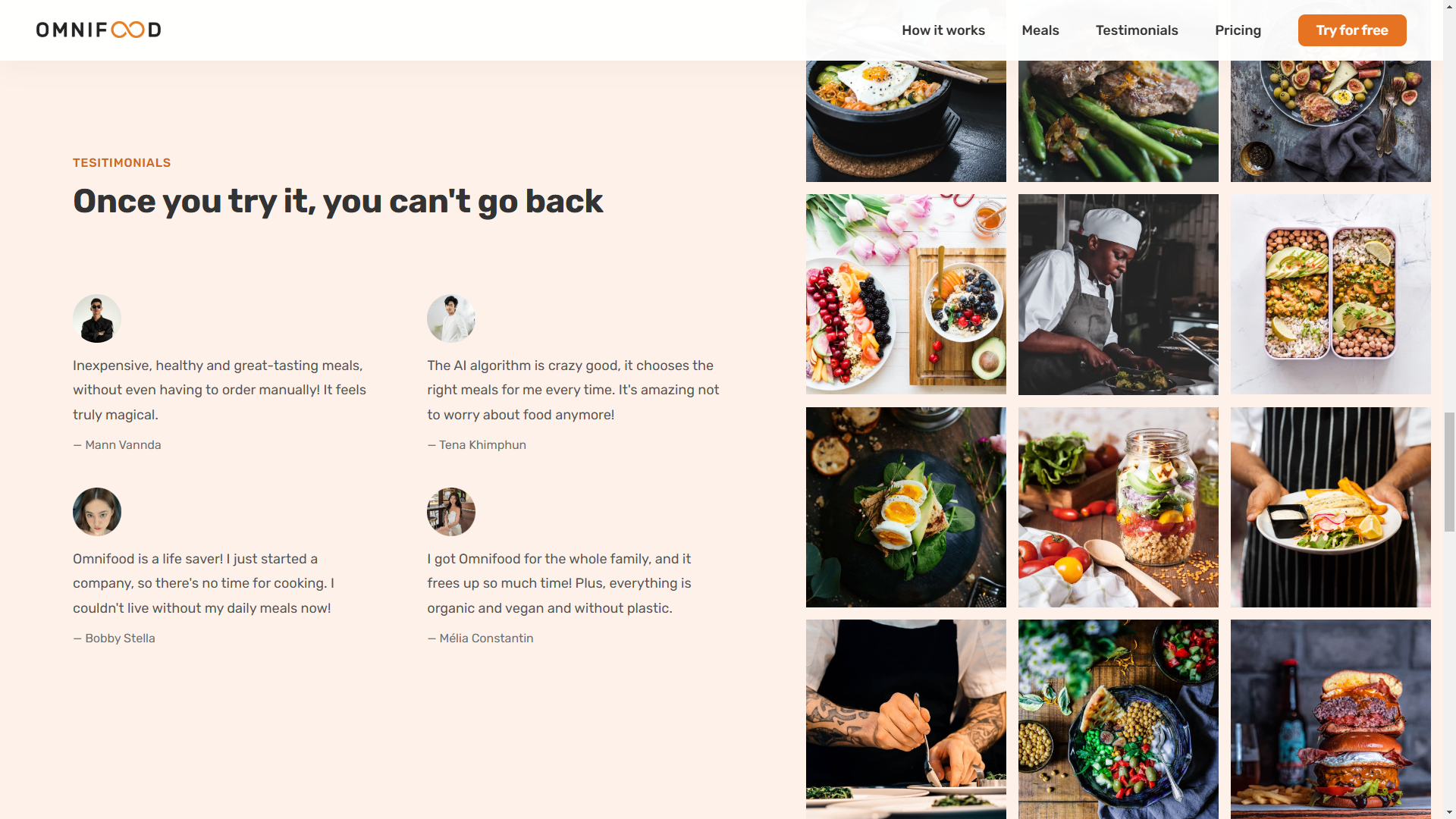Click Mélia Constantin's avatar photo
1456x819 pixels.
[451, 512]
